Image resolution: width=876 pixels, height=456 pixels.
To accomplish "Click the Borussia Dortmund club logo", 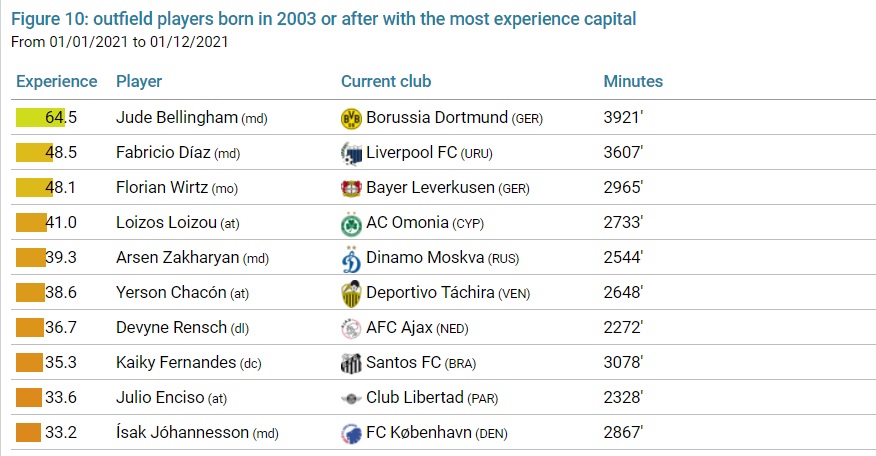I will (351, 118).
